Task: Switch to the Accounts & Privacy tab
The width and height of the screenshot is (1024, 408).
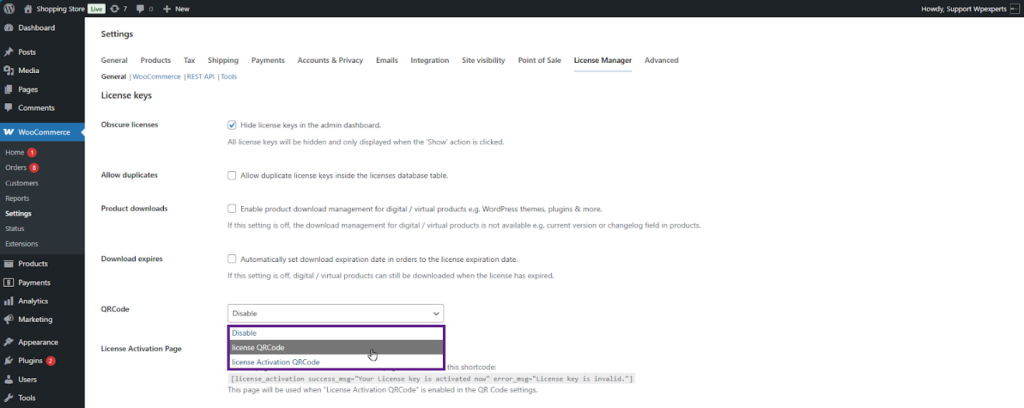Action: click(x=330, y=60)
